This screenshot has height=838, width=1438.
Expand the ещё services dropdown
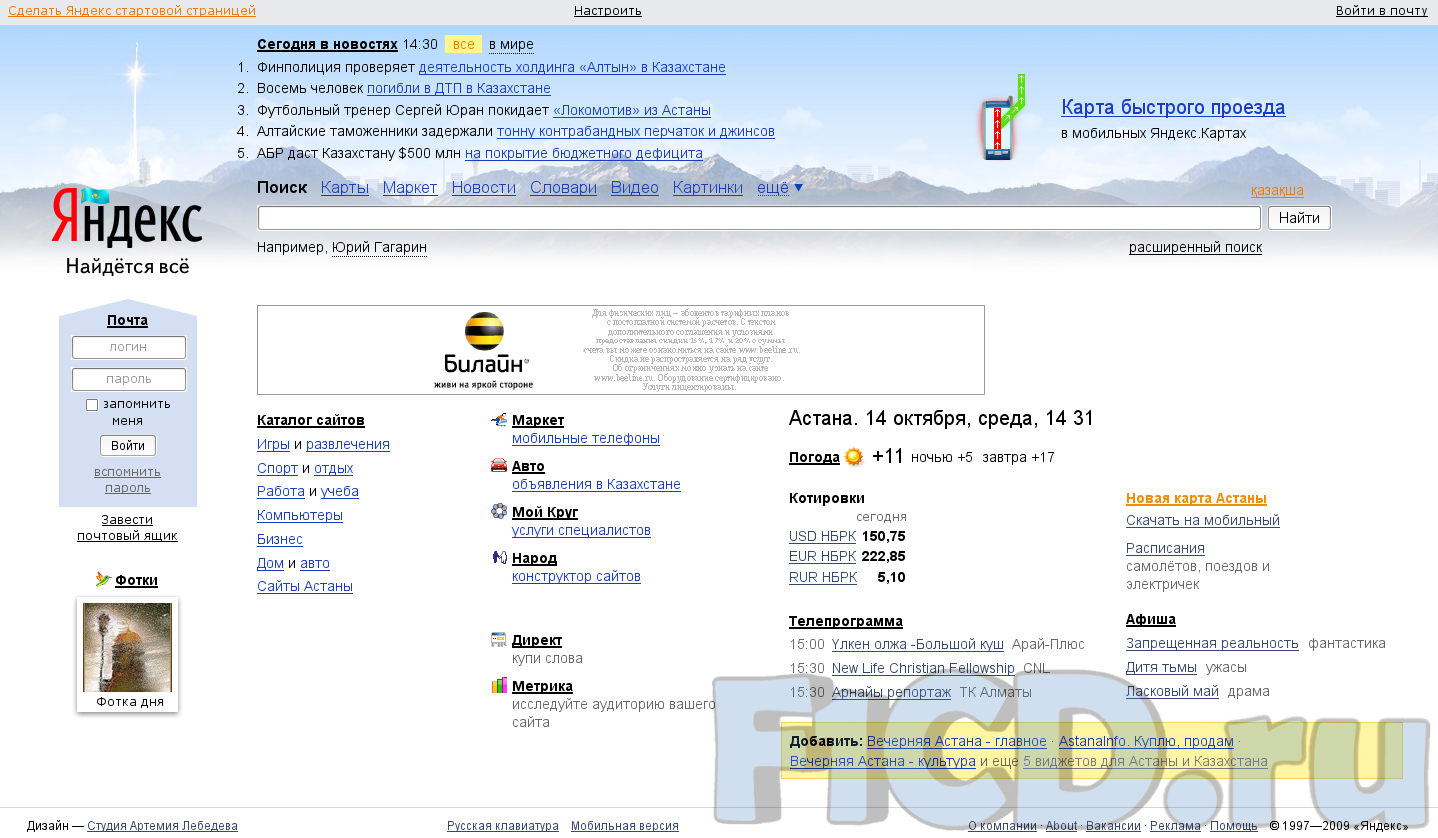(x=780, y=187)
